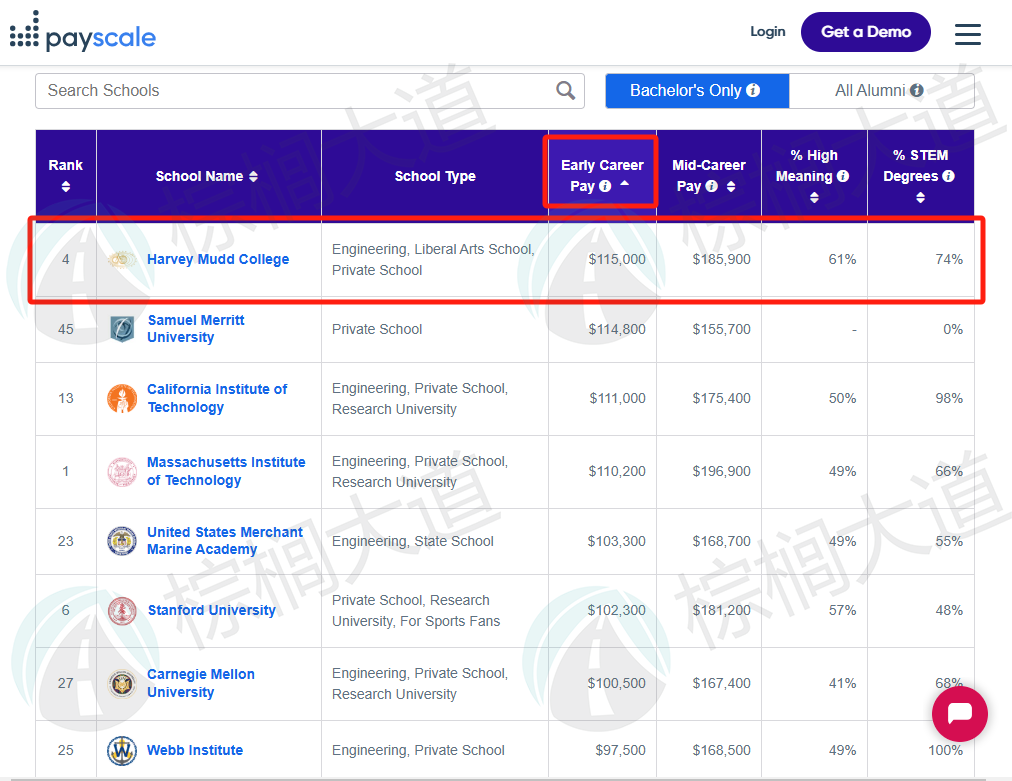Click Stanford University seal
Screen dimensions: 1012x781
click(x=122, y=611)
